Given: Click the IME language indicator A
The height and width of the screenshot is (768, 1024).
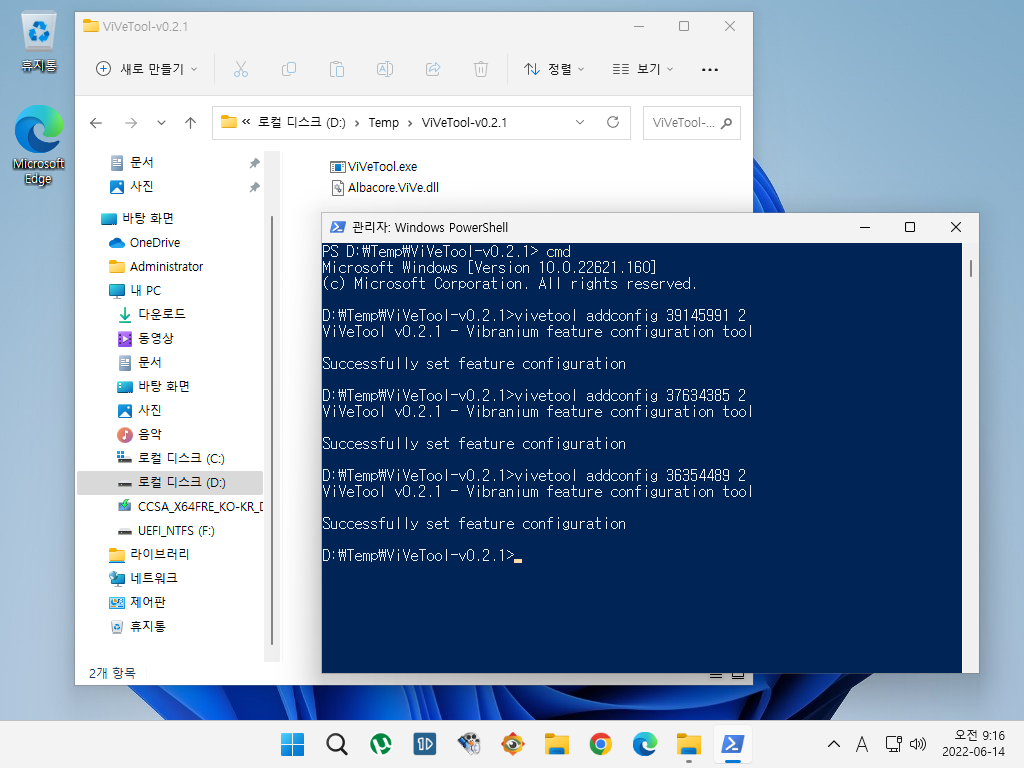Looking at the screenshot, I should [x=862, y=744].
